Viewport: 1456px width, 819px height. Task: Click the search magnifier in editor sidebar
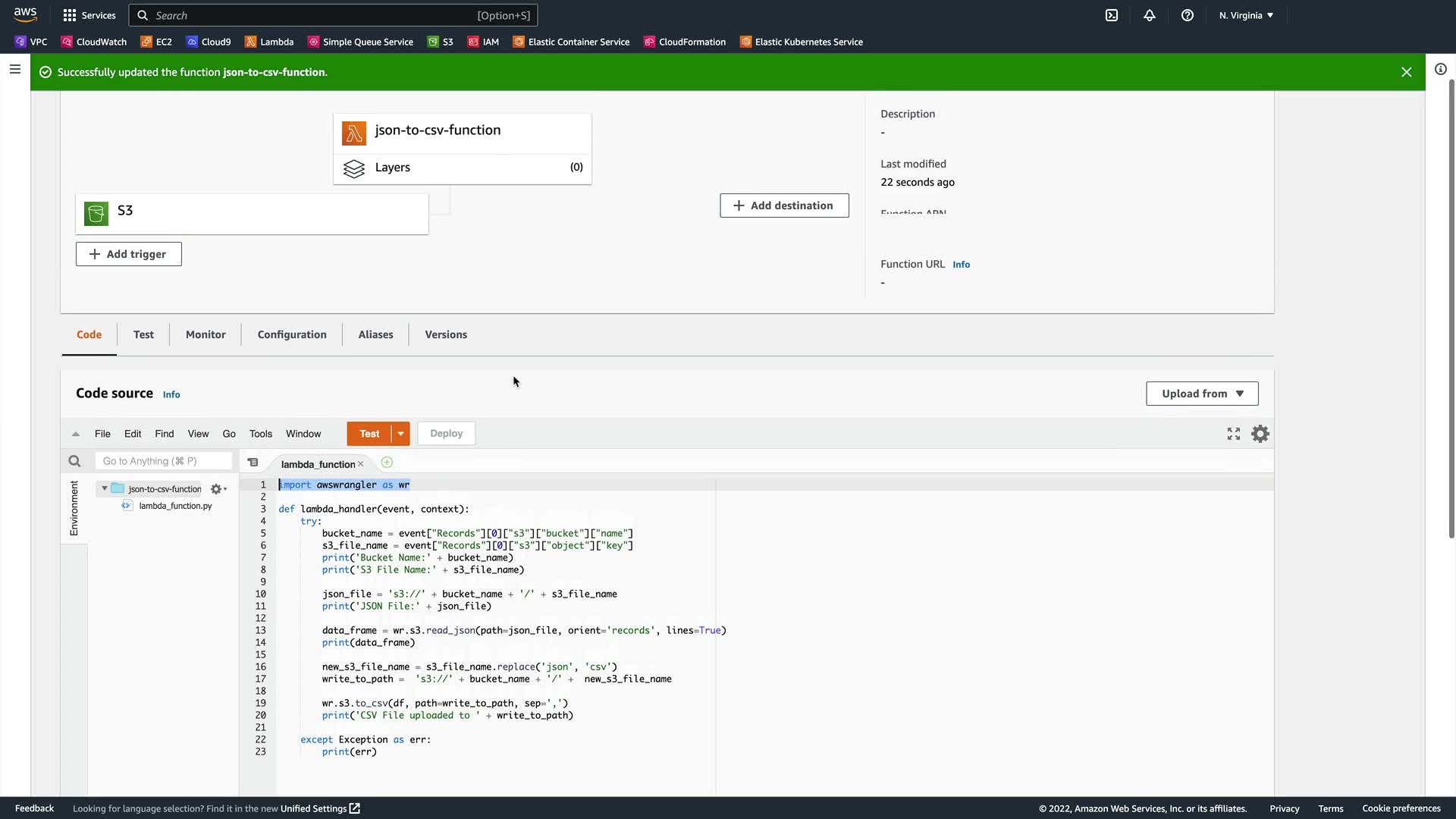[74, 461]
